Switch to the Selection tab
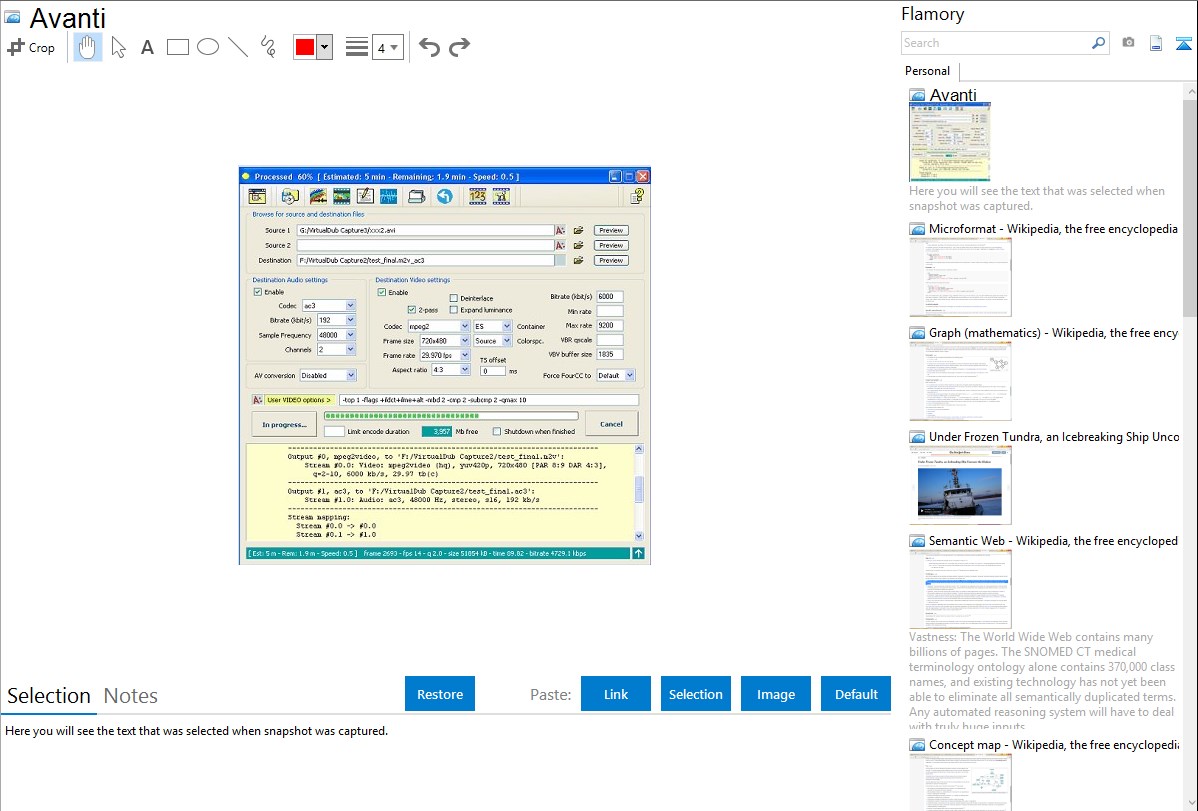The image size is (1198, 811). [49, 696]
